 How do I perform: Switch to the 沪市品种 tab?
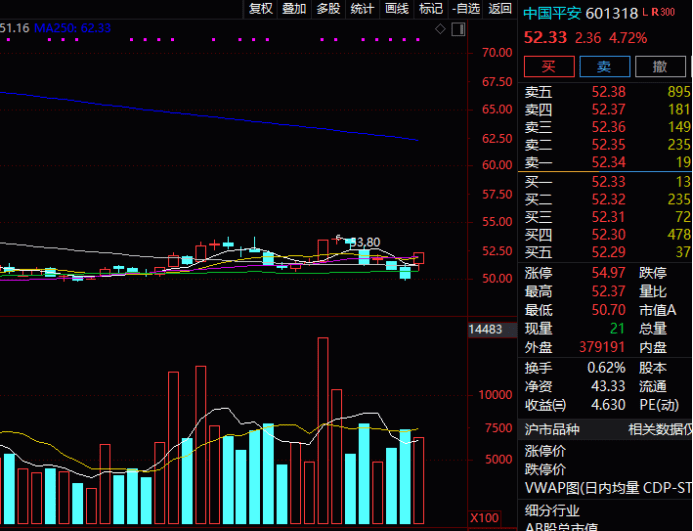click(x=552, y=429)
